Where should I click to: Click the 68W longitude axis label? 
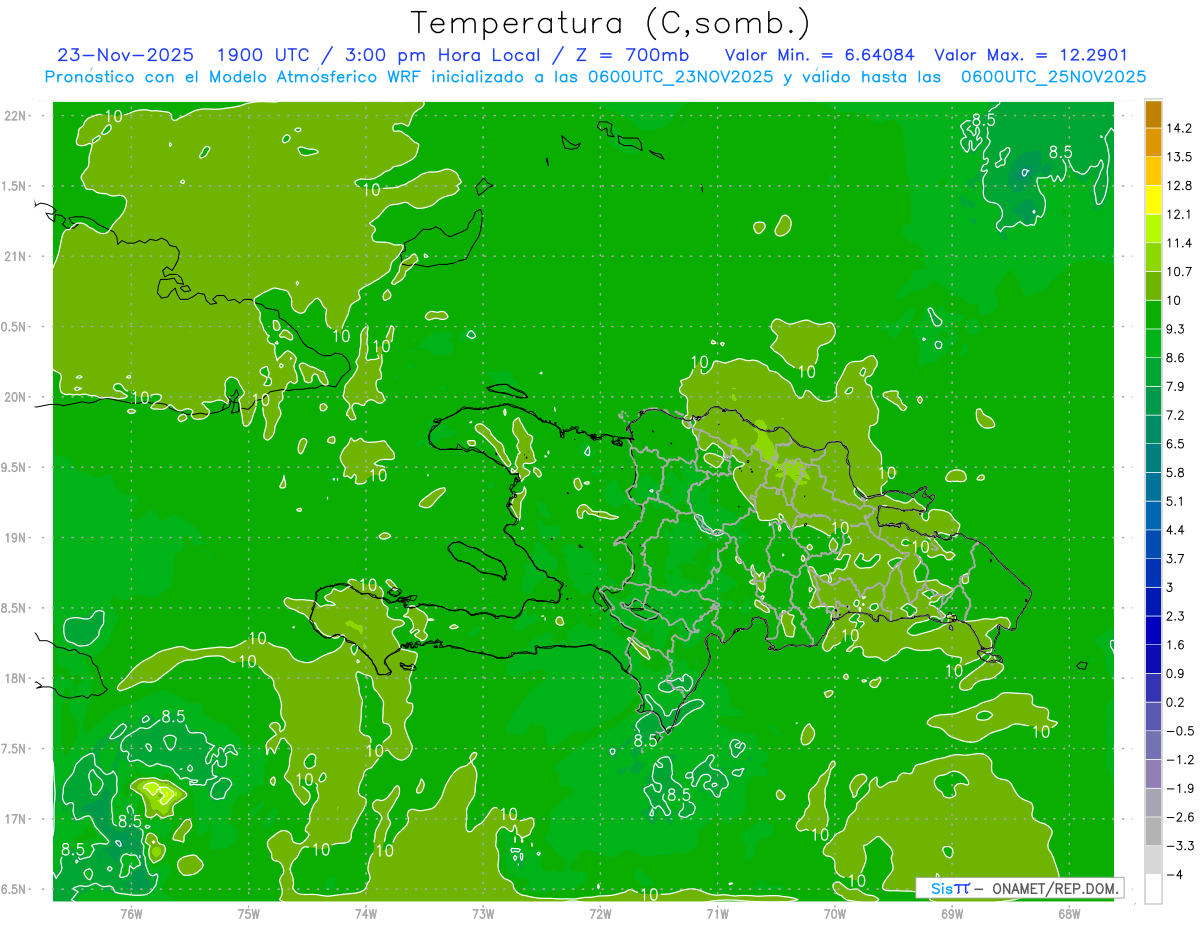tap(1068, 913)
